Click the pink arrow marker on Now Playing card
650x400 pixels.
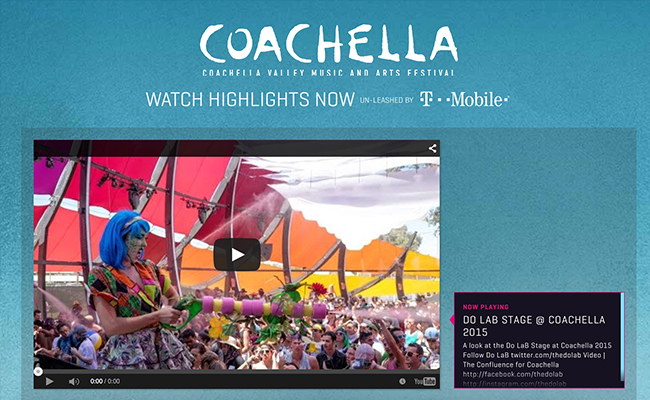[452, 319]
